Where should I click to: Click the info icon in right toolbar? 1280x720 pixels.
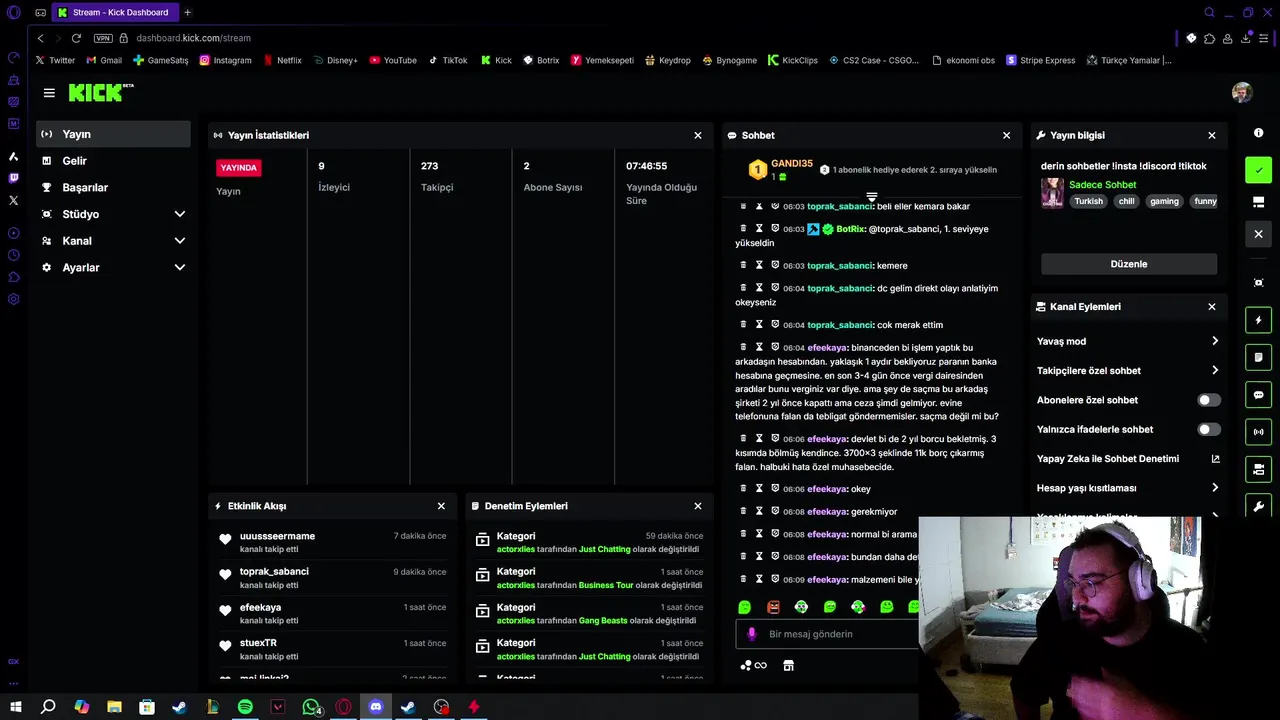pyautogui.click(x=1258, y=133)
